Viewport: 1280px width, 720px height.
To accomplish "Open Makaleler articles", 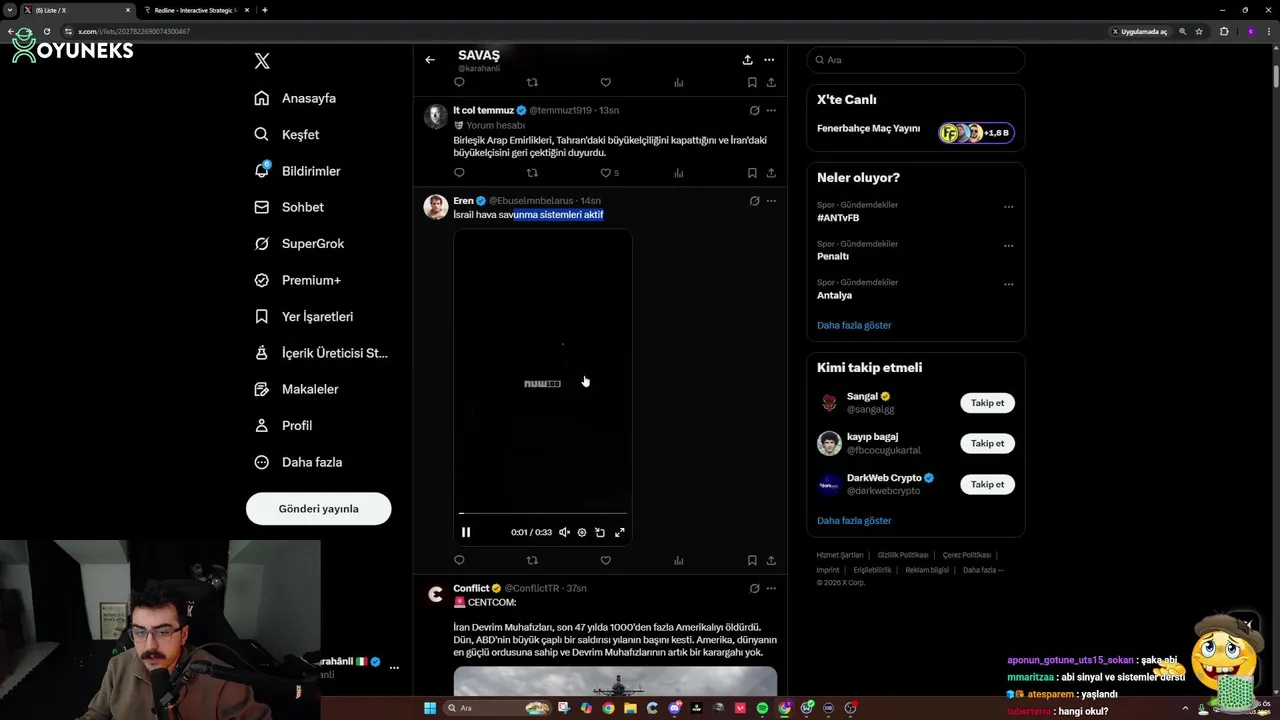I will 296,389.
